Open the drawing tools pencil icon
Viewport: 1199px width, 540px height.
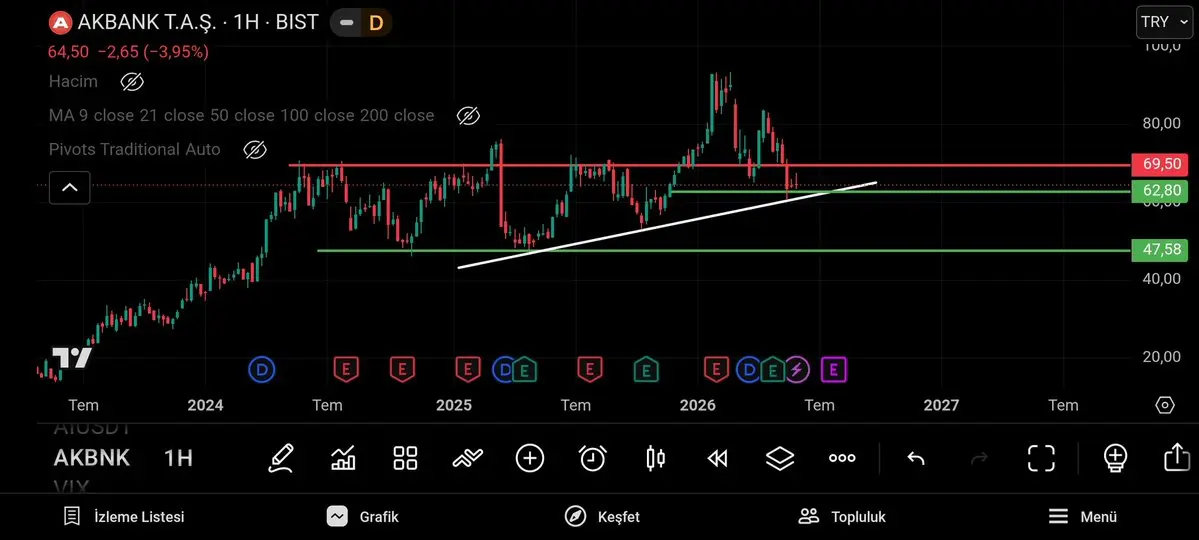[281, 458]
